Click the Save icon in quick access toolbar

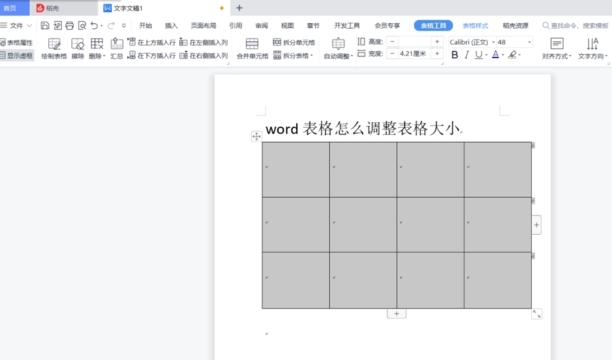coord(45,26)
